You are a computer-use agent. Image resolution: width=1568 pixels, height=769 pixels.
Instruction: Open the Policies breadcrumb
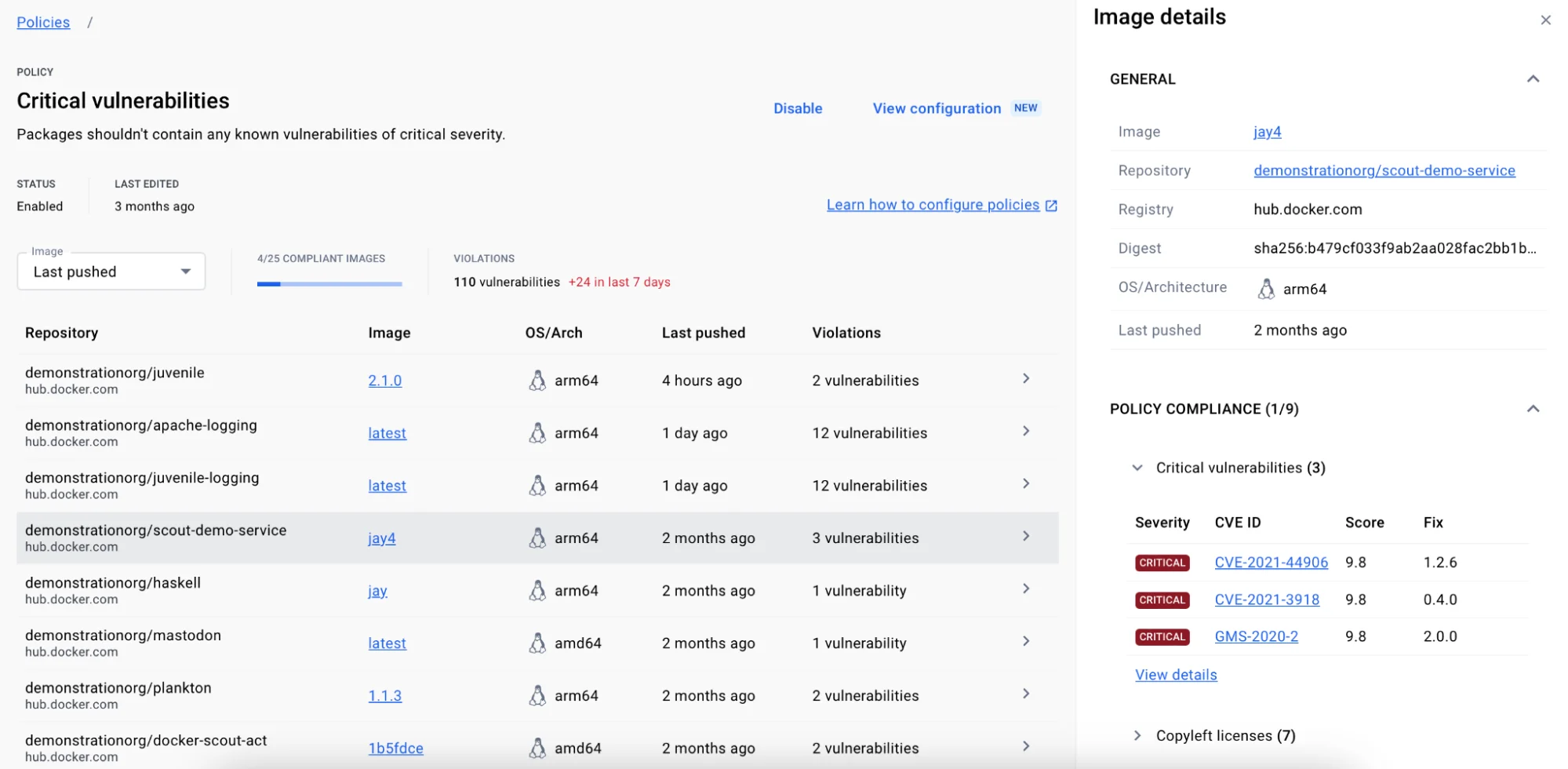[x=42, y=22]
